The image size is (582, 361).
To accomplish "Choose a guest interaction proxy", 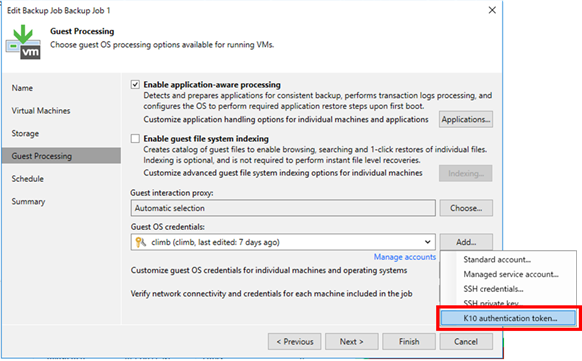I will tap(466, 208).
